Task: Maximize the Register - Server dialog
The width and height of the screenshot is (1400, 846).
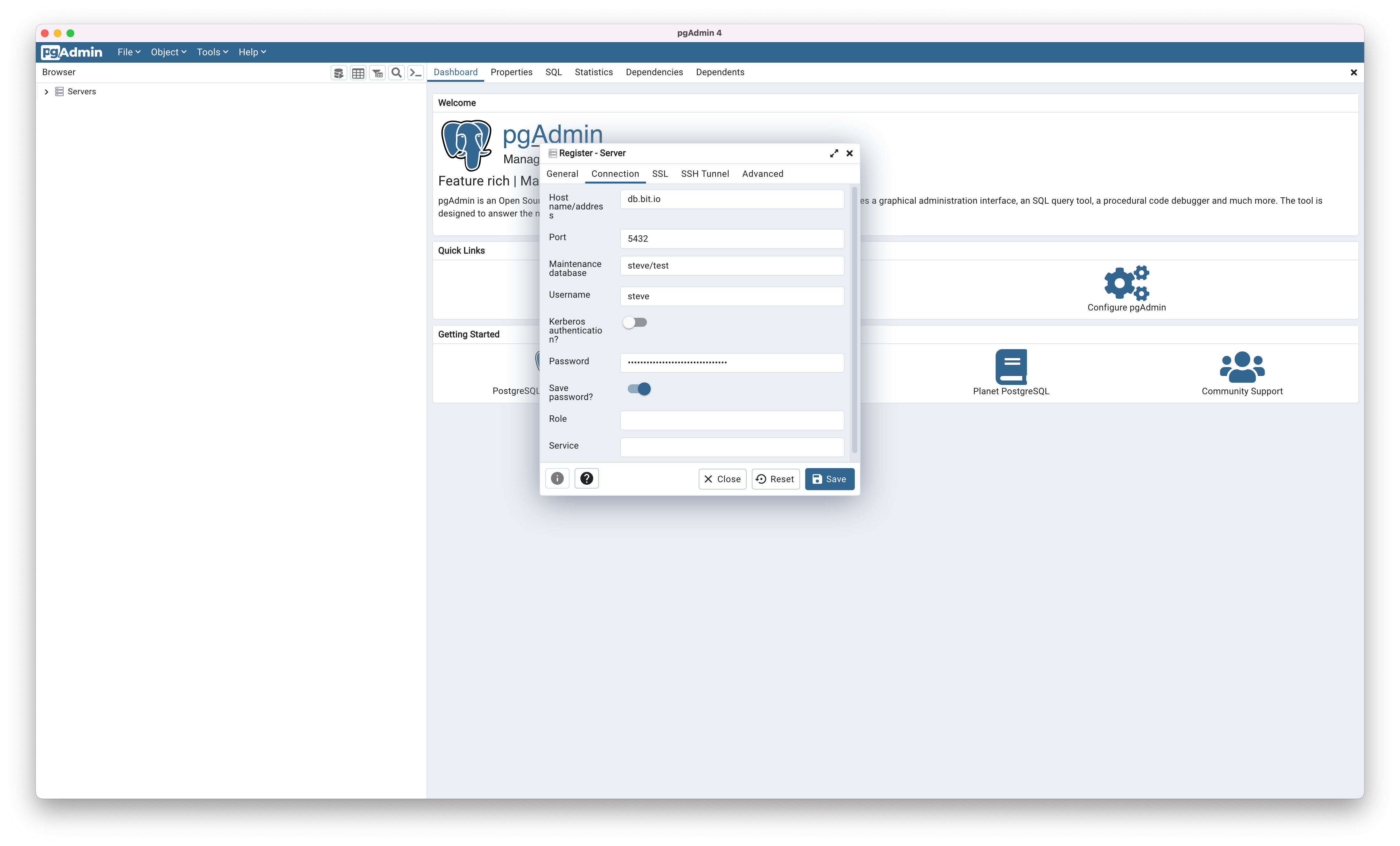Action: pos(834,153)
